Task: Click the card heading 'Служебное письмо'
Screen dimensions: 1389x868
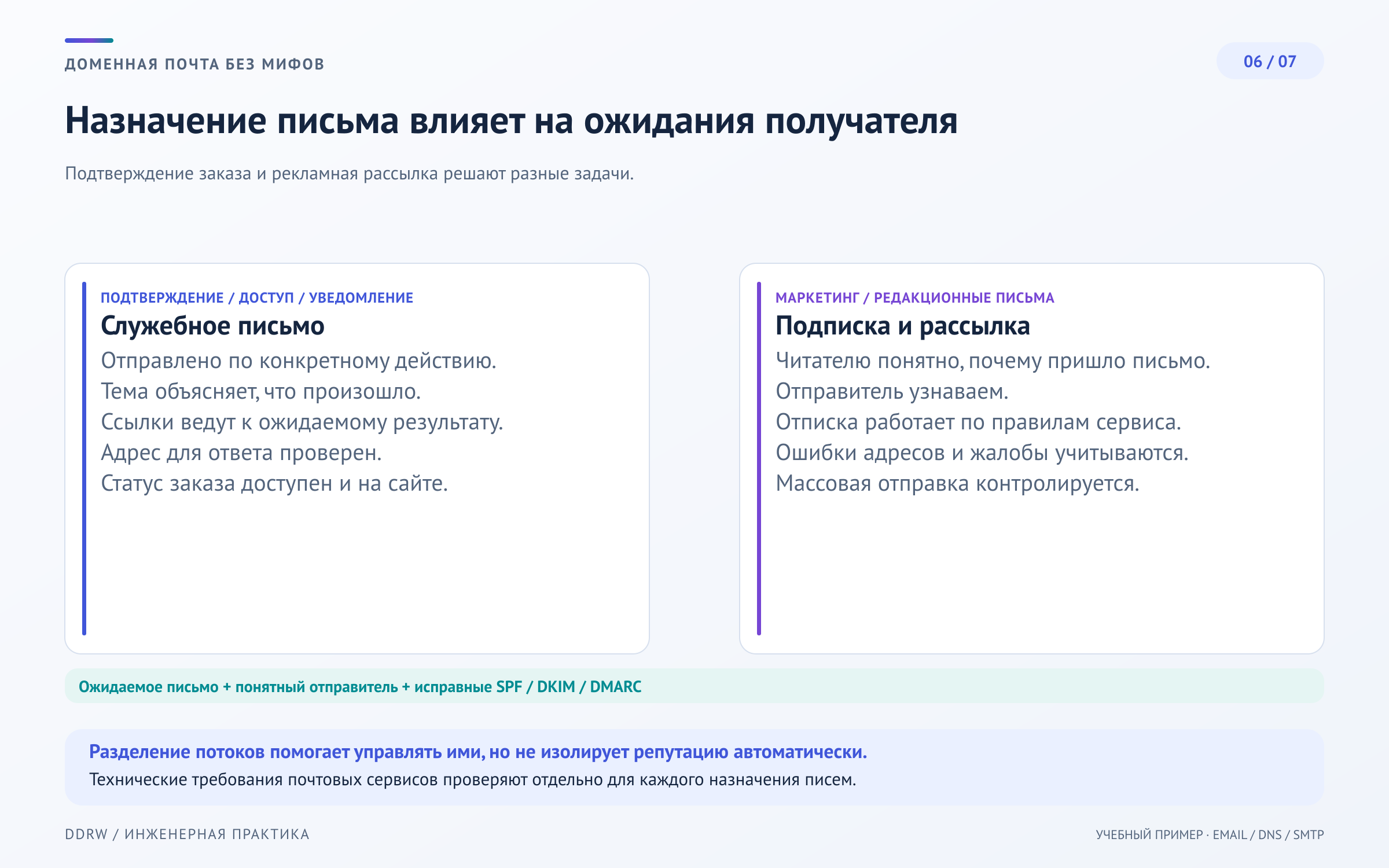Action: click(x=212, y=326)
